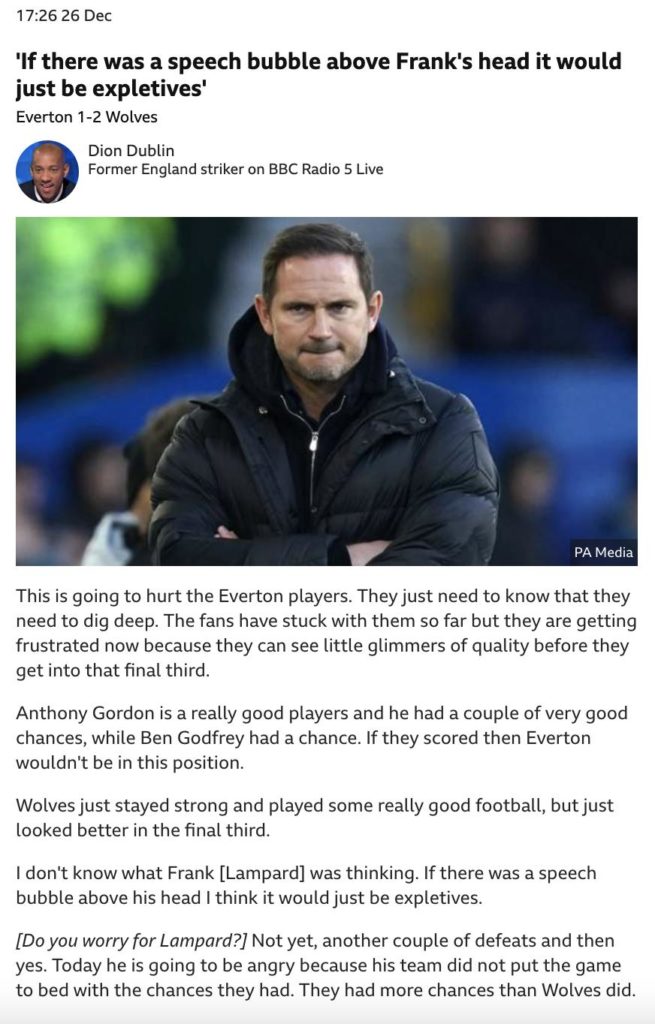Click the 'I don't know what Frank' paragraph
The width and height of the screenshot is (655, 1024).
(x=306, y=885)
